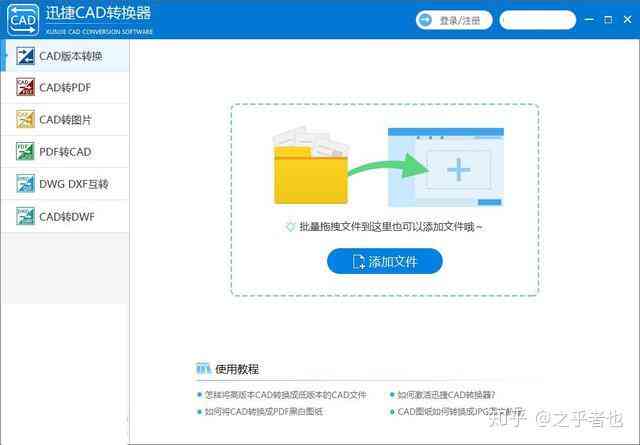640x445 pixels.
Task: Click the lightbulb hint icon beside batch-drag text
Action: point(290,227)
